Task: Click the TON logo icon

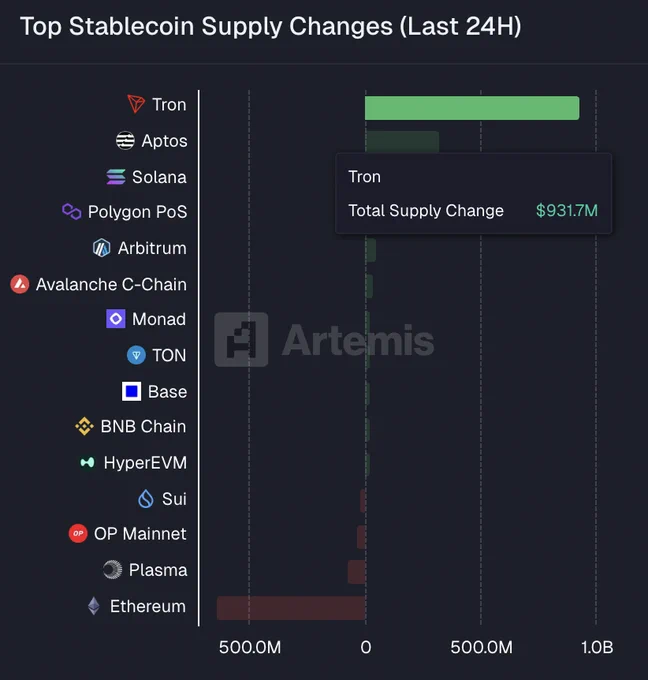Action: click(x=136, y=355)
